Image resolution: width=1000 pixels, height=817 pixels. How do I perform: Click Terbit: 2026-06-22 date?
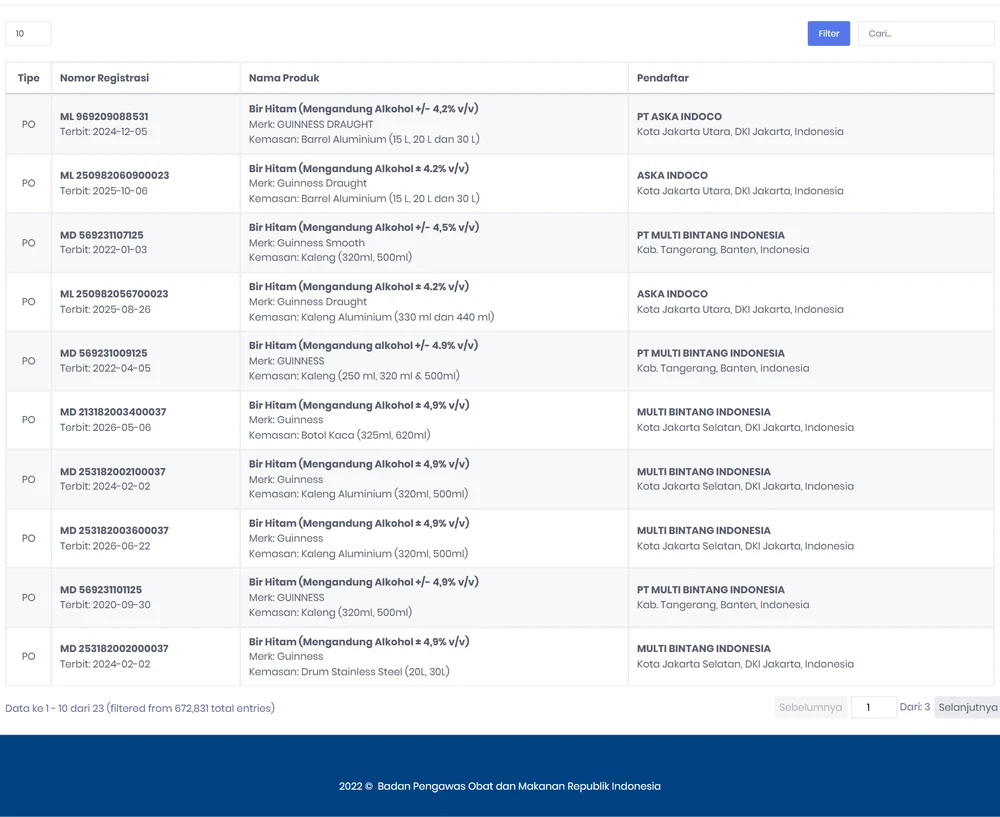tap(105, 546)
